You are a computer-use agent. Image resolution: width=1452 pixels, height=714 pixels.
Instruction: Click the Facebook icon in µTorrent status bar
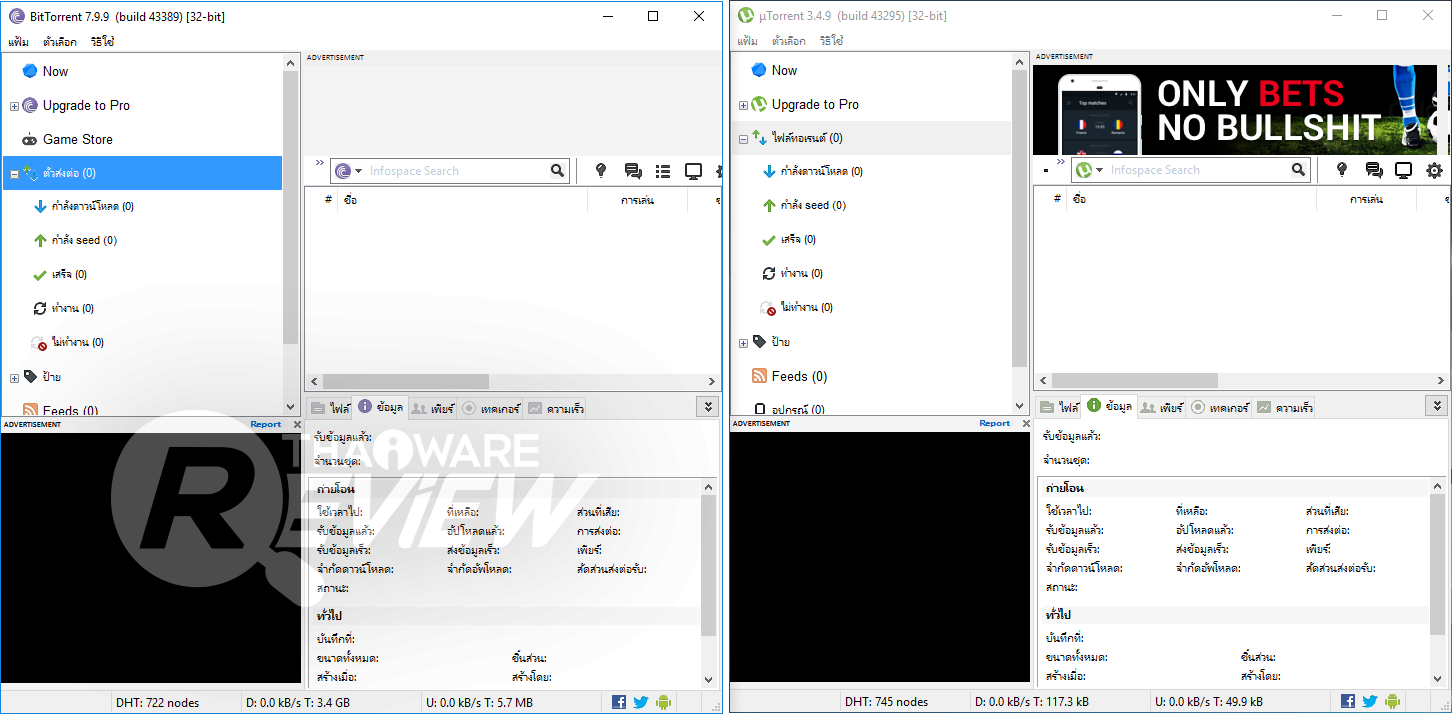pyautogui.click(x=1348, y=701)
